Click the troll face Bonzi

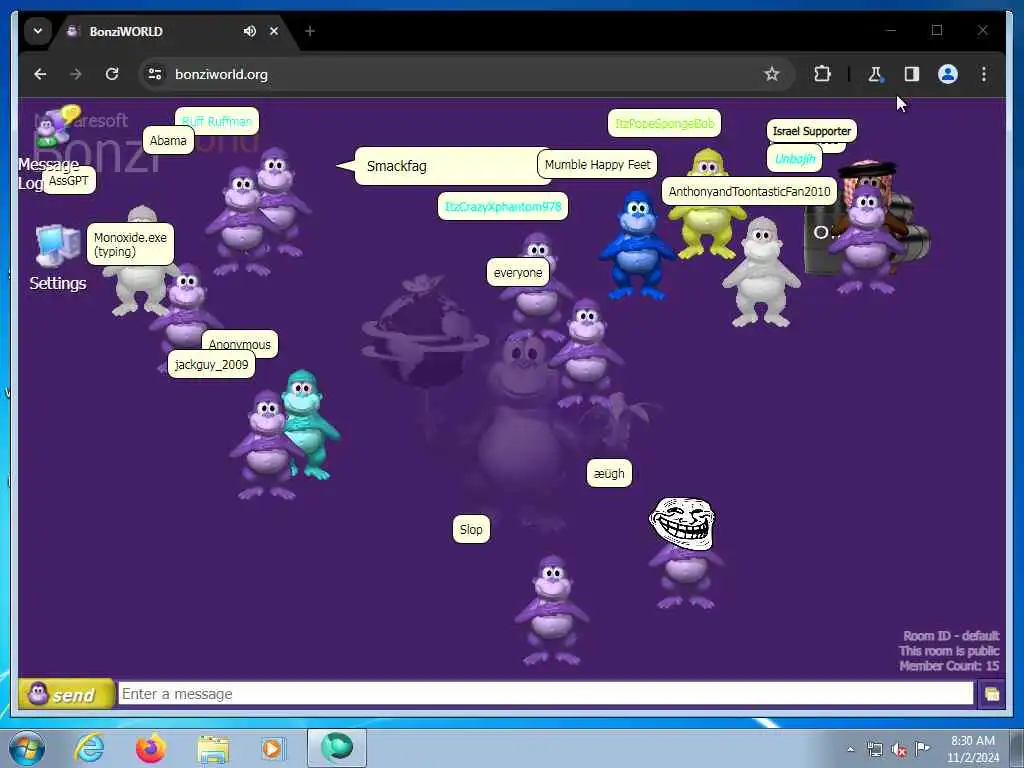click(684, 552)
